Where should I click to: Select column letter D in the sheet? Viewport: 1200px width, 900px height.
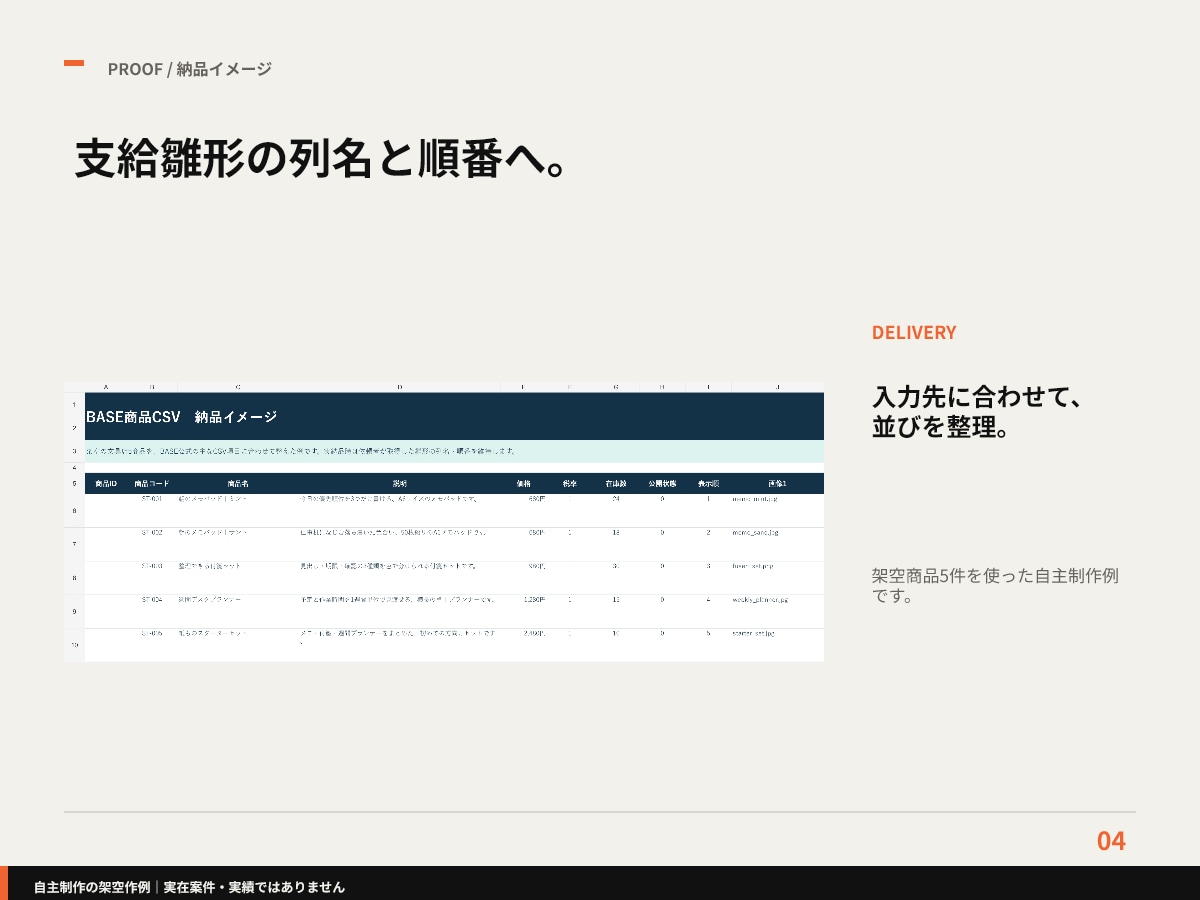click(x=399, y=387)
